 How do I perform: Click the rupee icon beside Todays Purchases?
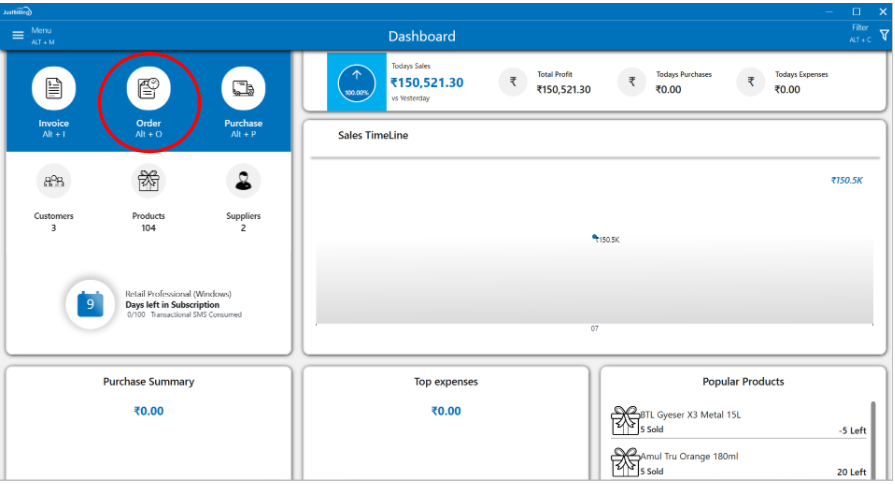click(x=632, y=82)
